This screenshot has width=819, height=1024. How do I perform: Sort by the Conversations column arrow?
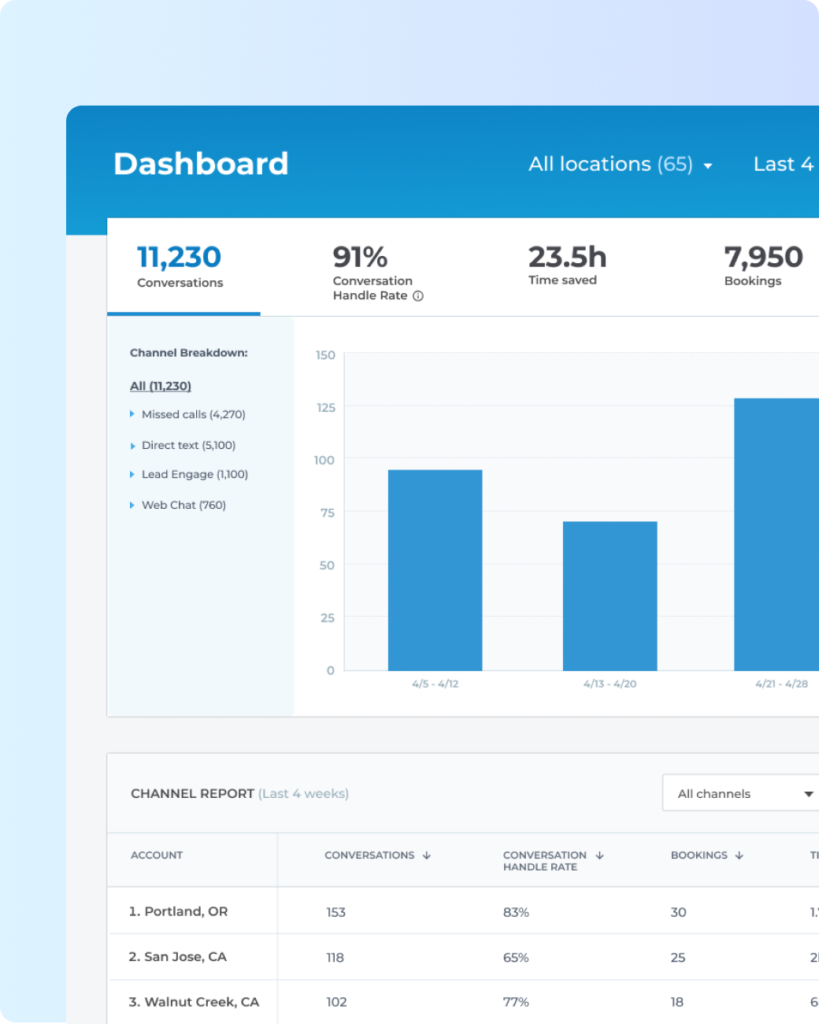pyautogui.click(x=426, y=856)
